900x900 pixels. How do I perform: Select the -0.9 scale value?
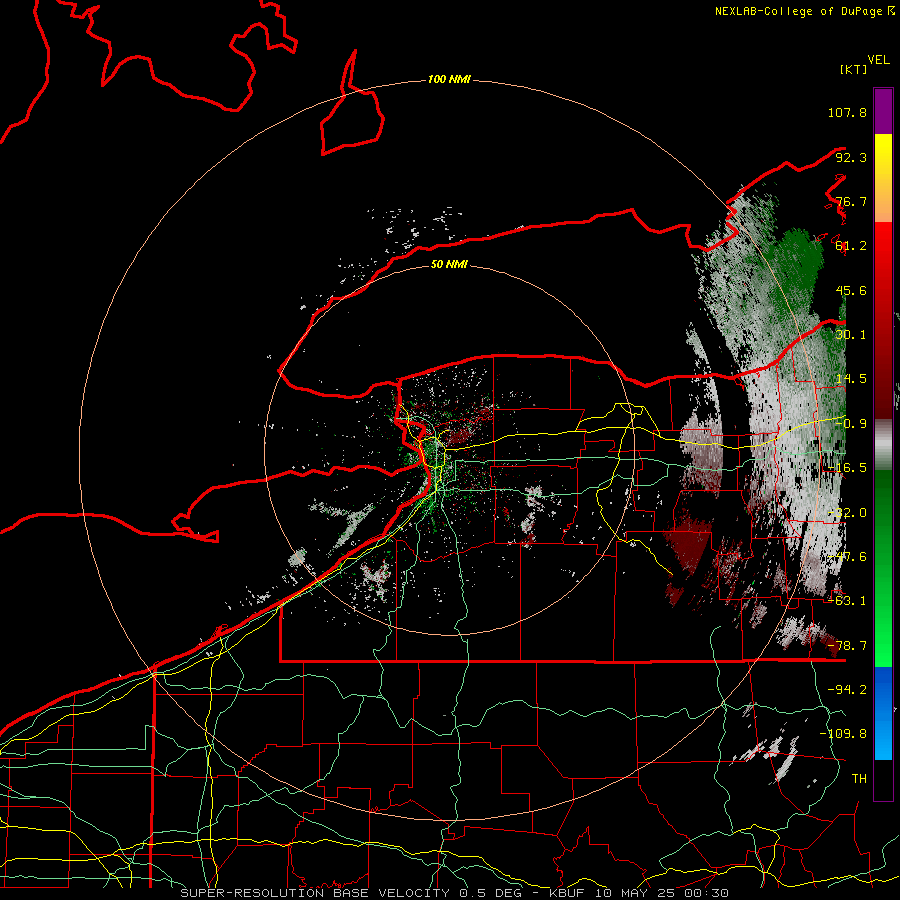(x=851, y=424)
